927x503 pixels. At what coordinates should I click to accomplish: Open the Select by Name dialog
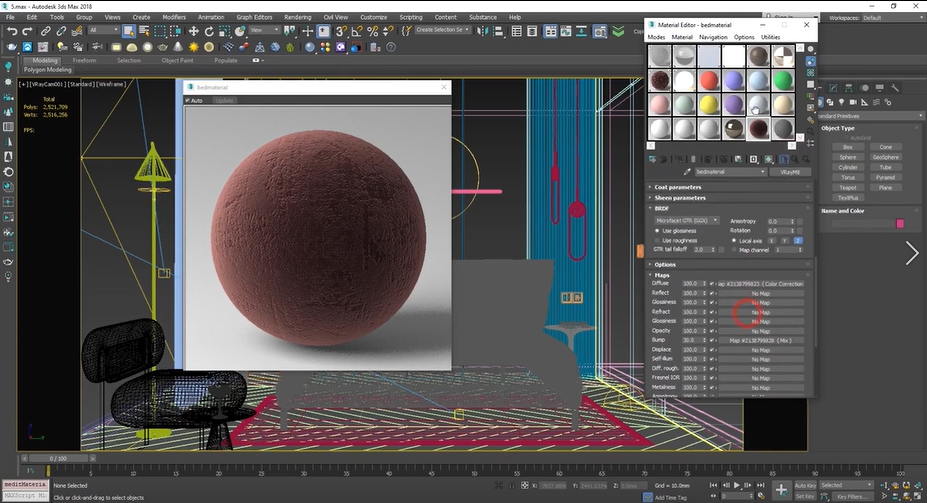click(144, 31)
